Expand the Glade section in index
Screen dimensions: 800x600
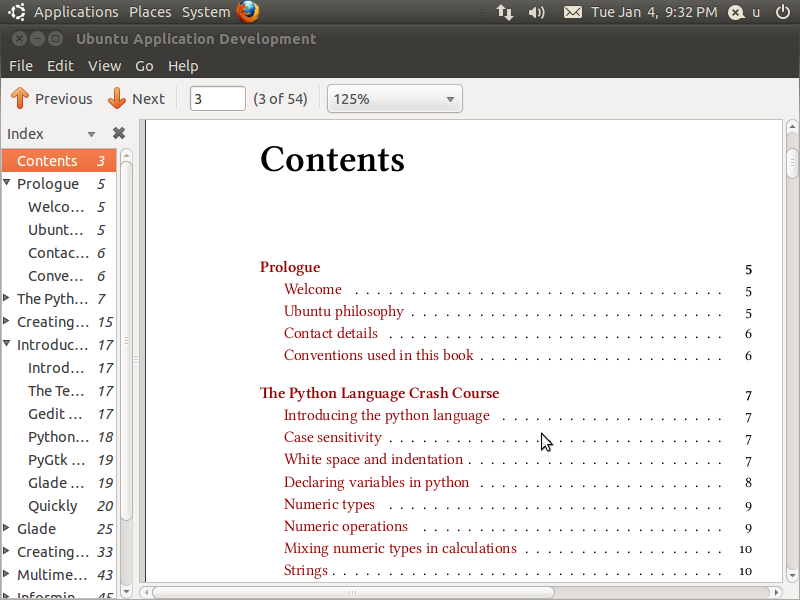click(8, 528)
